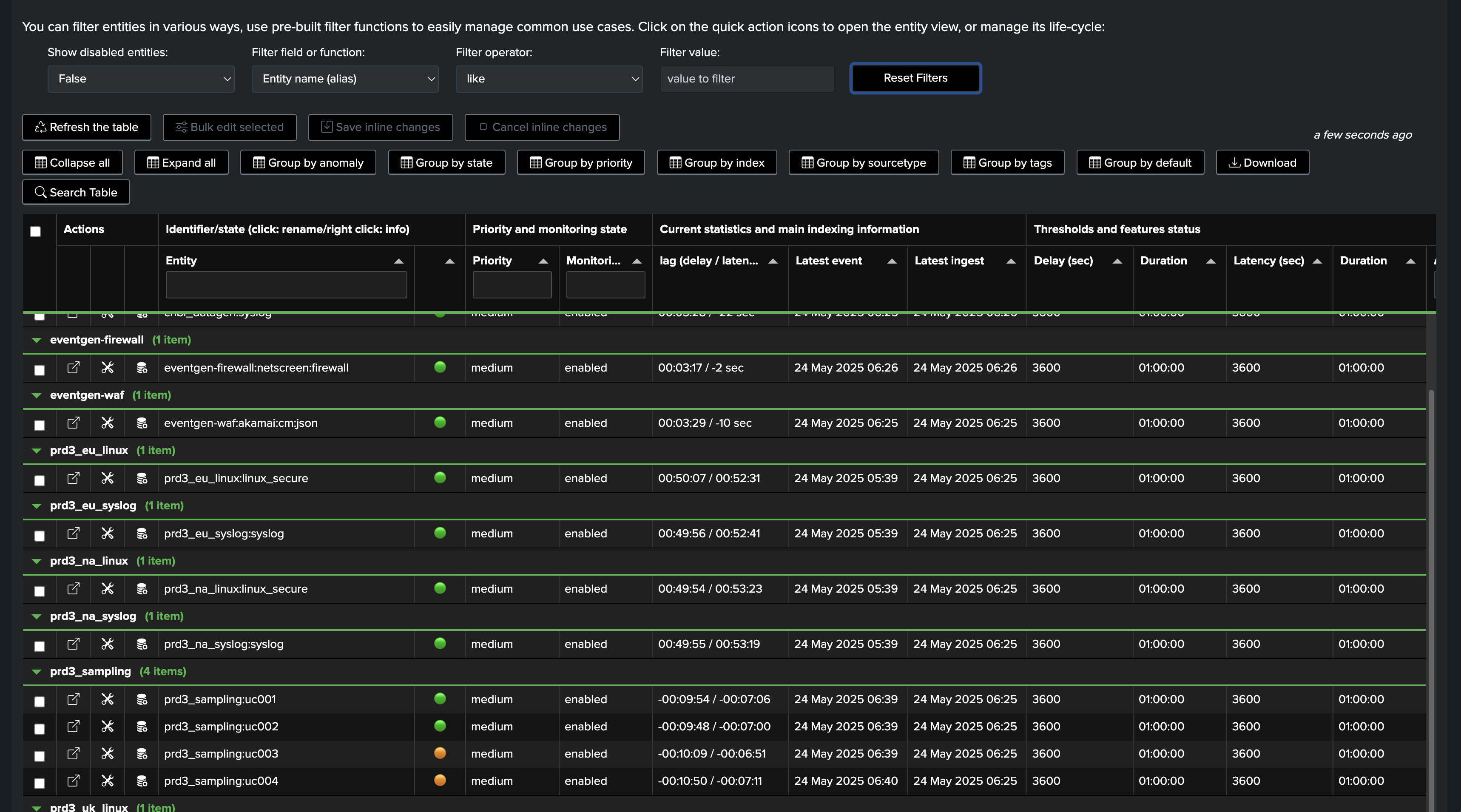
Task: Click Group by sourcetype button
Action: point(863,163)
